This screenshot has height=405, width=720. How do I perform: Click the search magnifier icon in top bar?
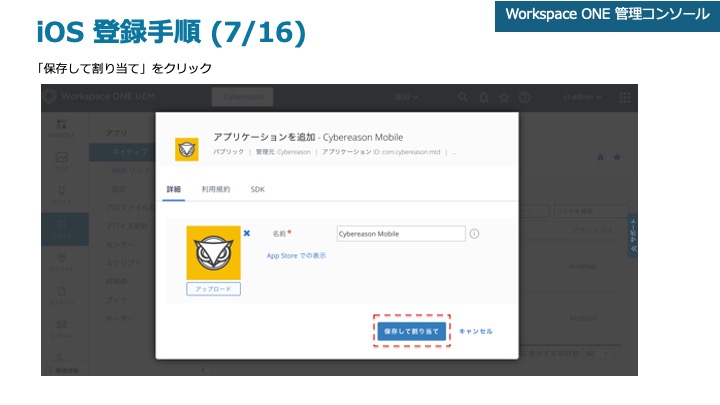463,97
